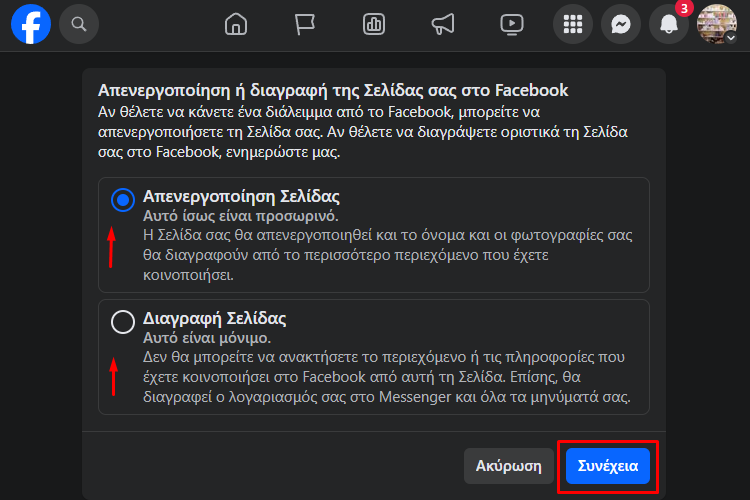Open the Pages flag icon
The height and width of the screenshot is (500, 750).
(x=305, y=24)
